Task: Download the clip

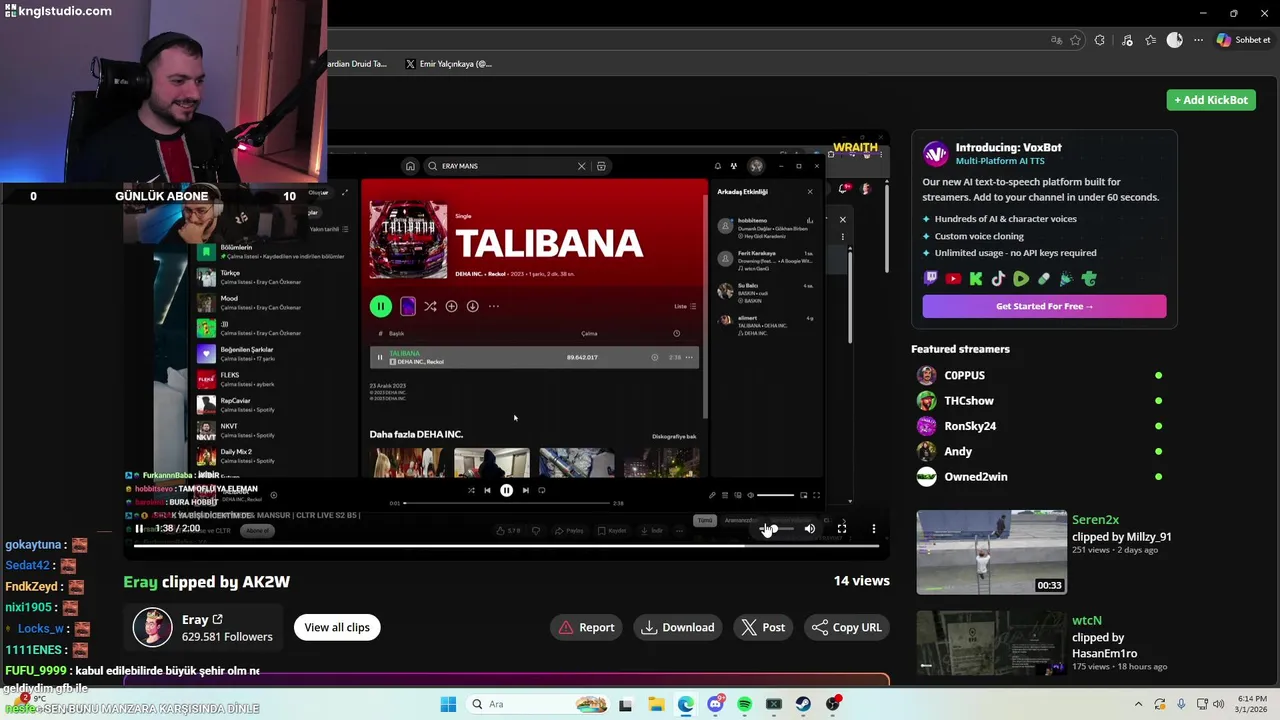Action: tap(678, 627)
